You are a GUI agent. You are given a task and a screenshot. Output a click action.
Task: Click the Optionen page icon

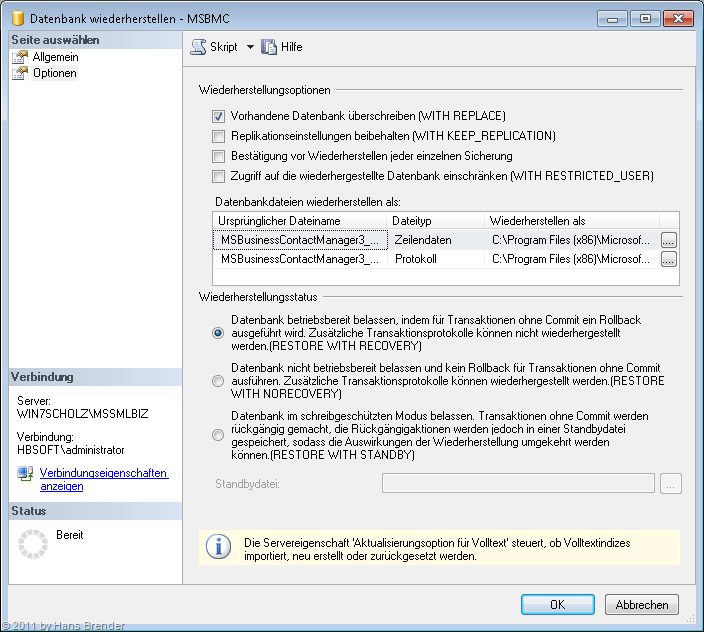20,73
